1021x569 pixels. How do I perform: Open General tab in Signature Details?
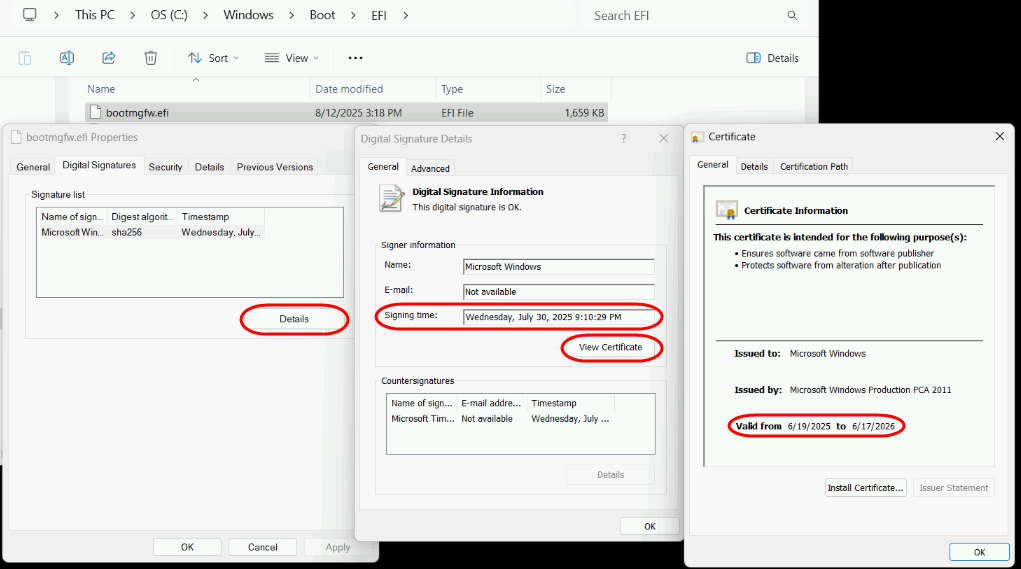[383, 167]
